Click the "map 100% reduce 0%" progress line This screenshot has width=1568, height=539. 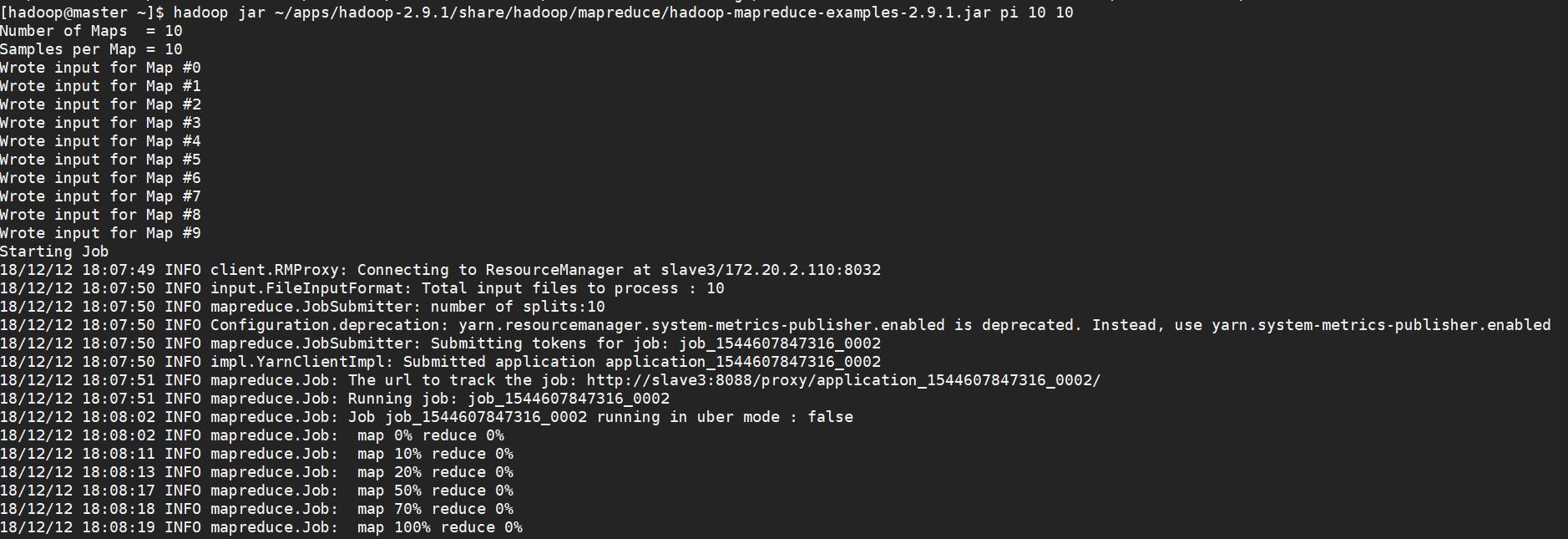pyautogui.click(x=261, y=527)
